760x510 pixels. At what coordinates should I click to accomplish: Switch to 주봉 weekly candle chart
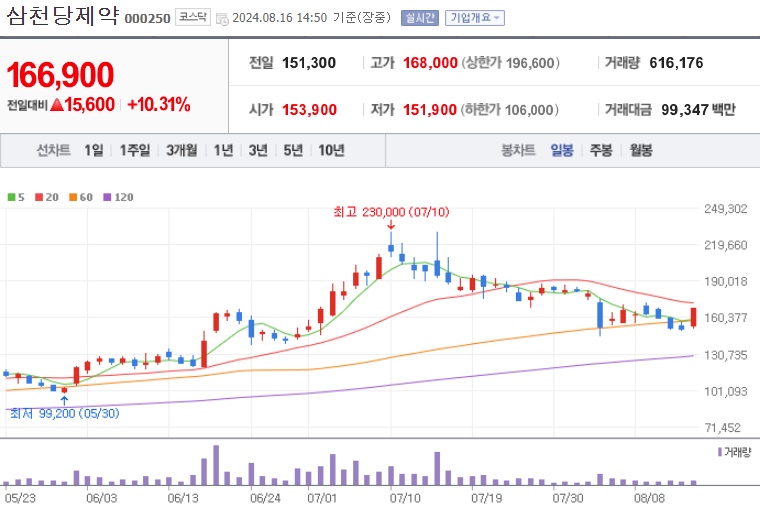coord(601,150)
